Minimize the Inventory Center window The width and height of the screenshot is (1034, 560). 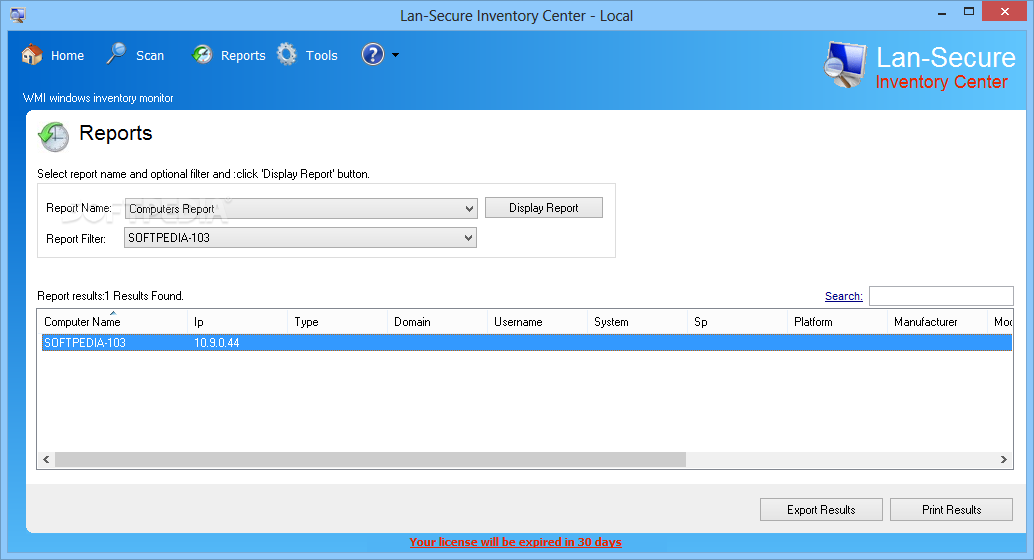[942, 13]
